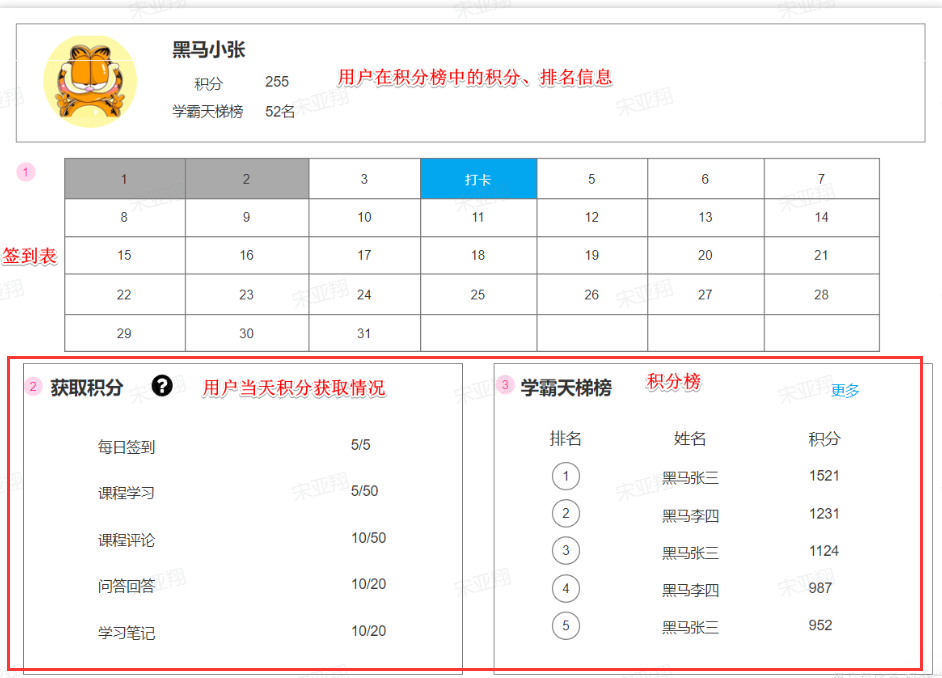Viewport: 942px width, 678px height.
Task: Click the 10/50 course comment score
Action: [369, 538]
